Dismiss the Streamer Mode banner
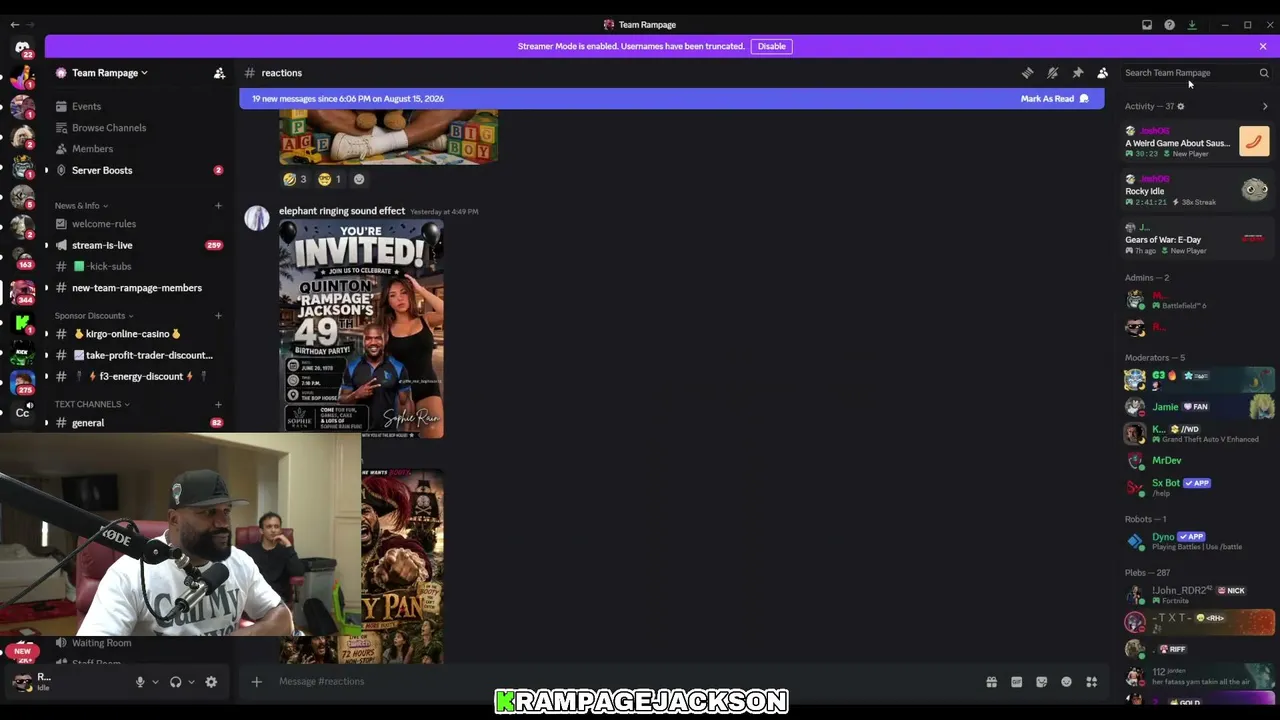The image size is (1280, 720). 1263,46
